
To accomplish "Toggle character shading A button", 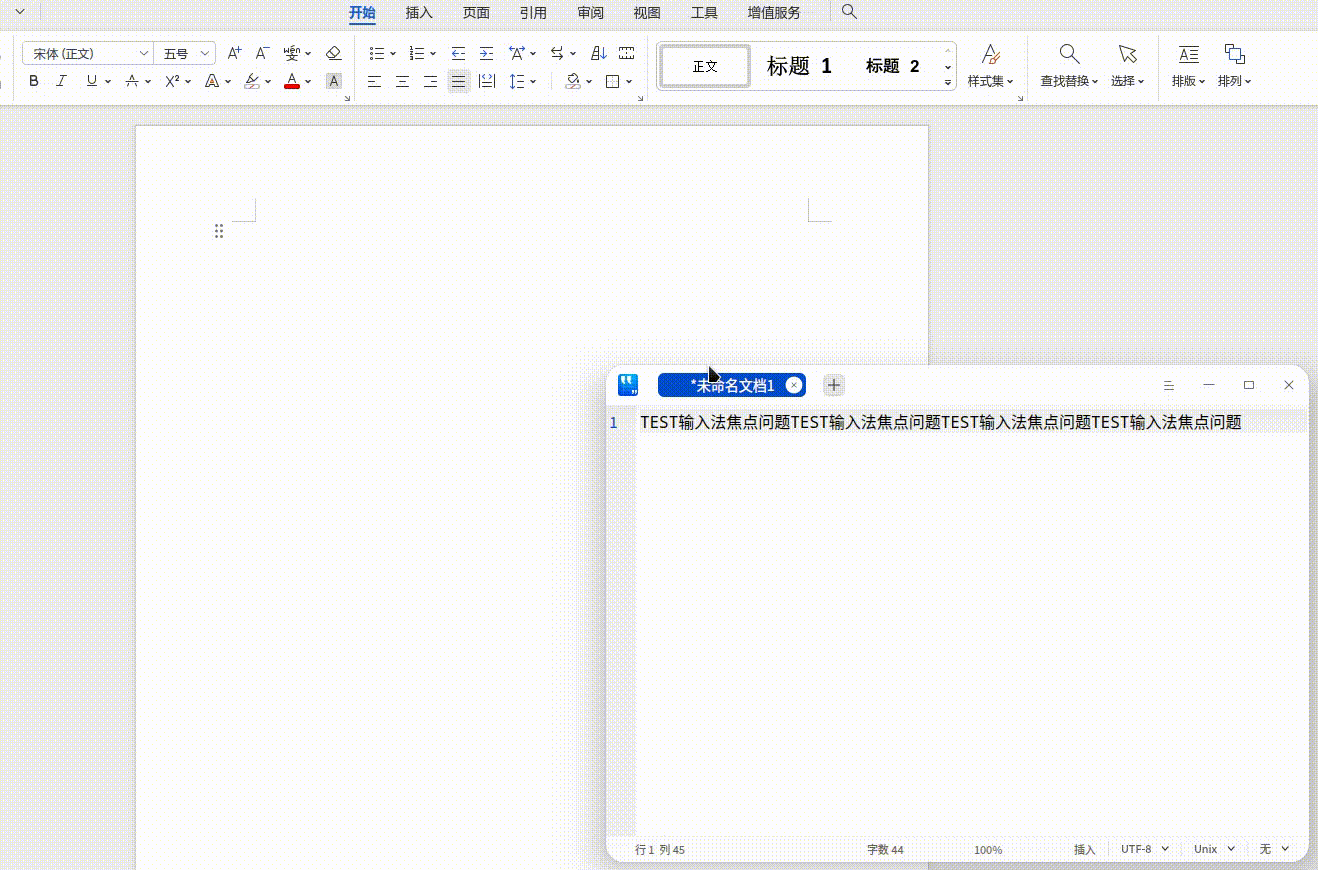I will [x=334, y=81].
